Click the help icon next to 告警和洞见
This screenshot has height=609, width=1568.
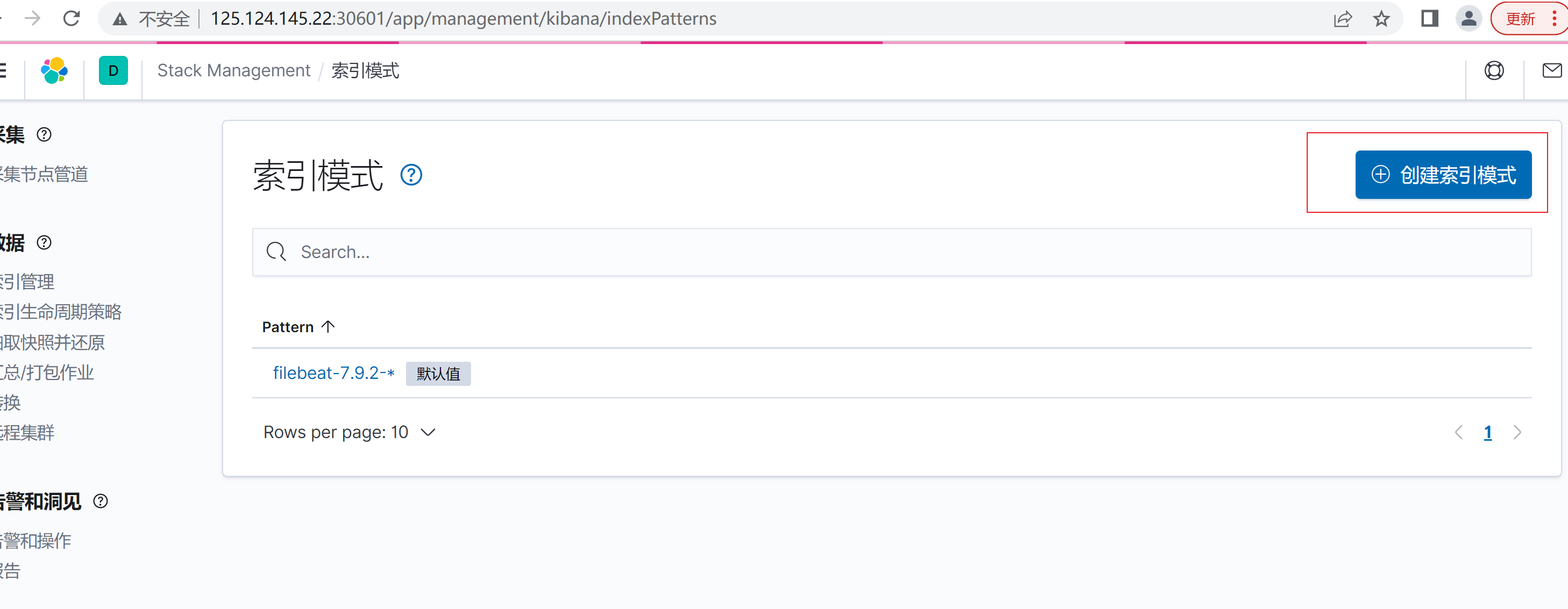pos(101,501)
